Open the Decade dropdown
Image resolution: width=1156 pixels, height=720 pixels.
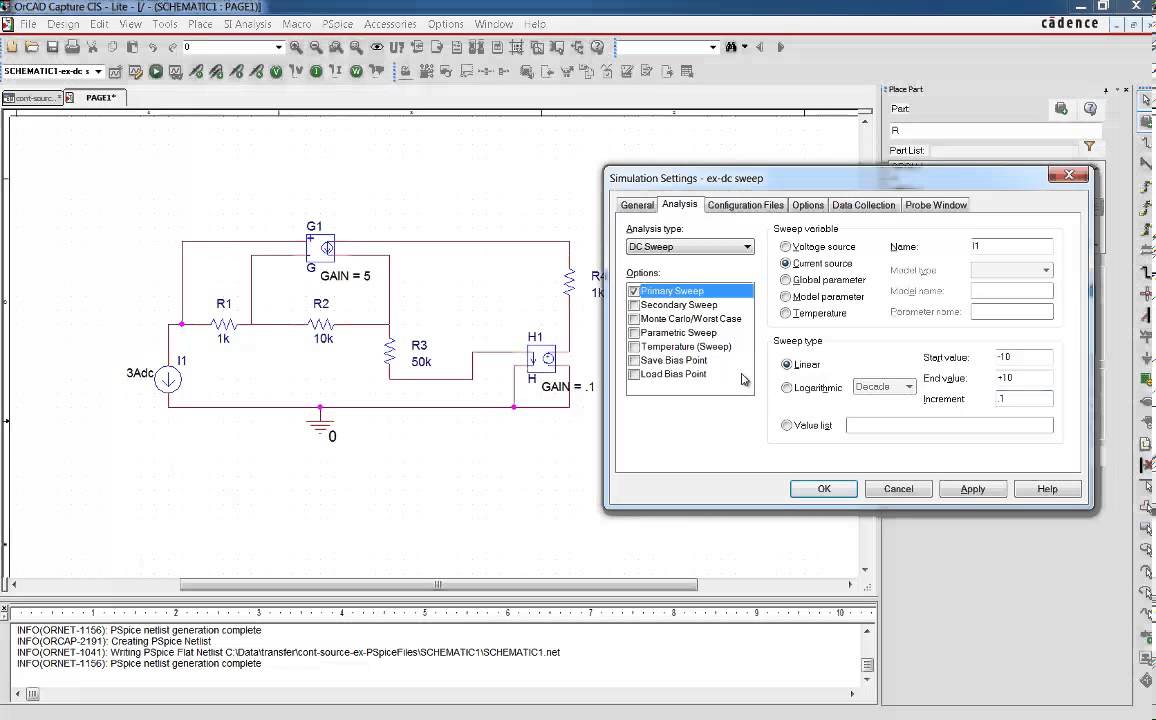tap(884, 387)
